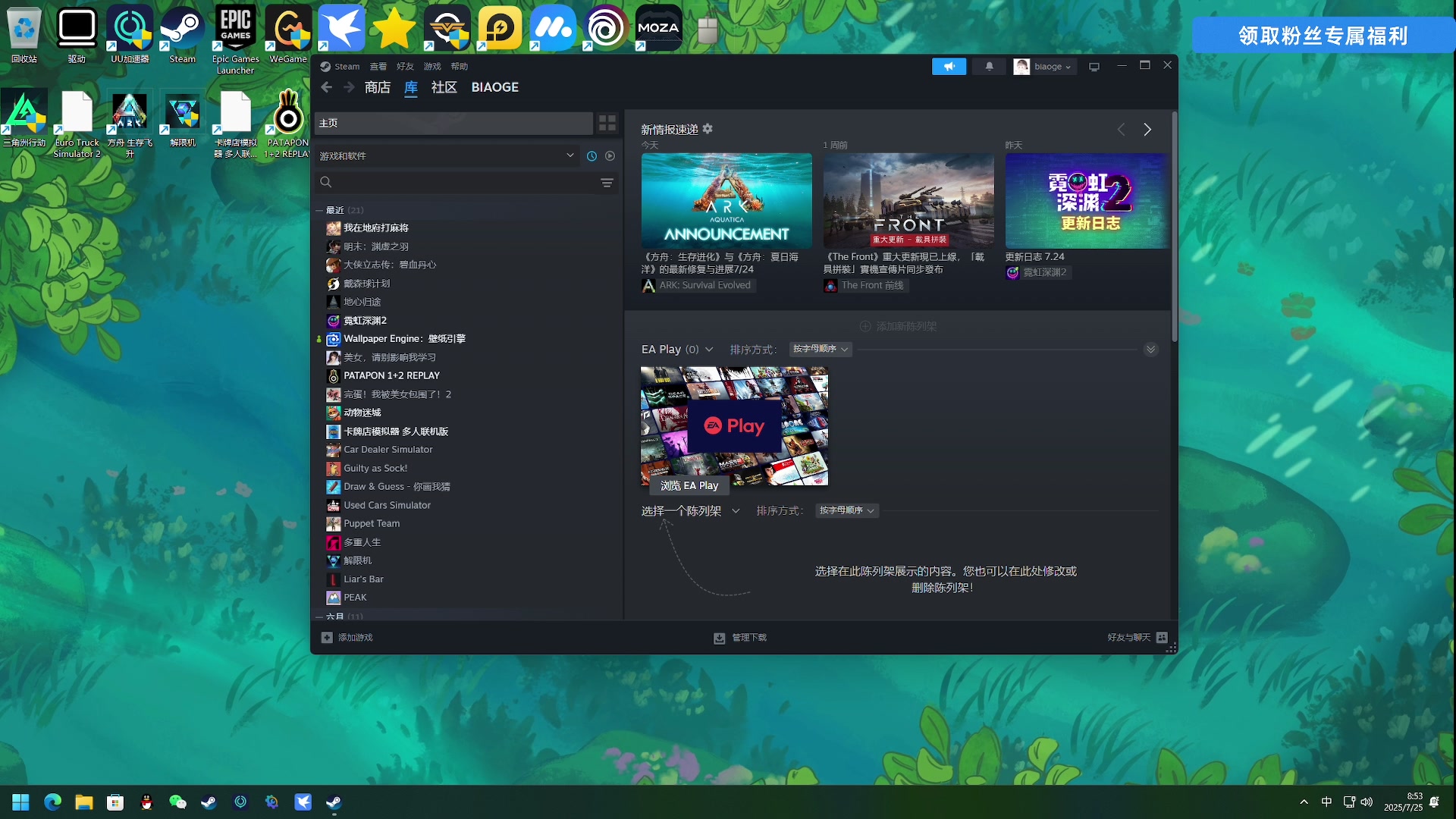The height and width of the screenshot is (819, 1456).
Task: Open the 帮助 help menu
Action: tap(460, 67)
